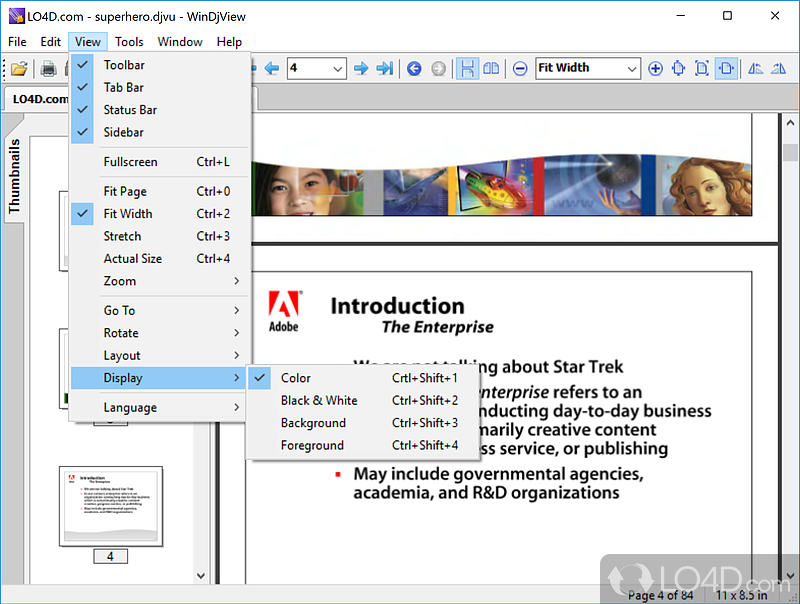The width and height of the screenshot is (800, 604).
Task: Rotate page left icon
Action: coord(755,68)
